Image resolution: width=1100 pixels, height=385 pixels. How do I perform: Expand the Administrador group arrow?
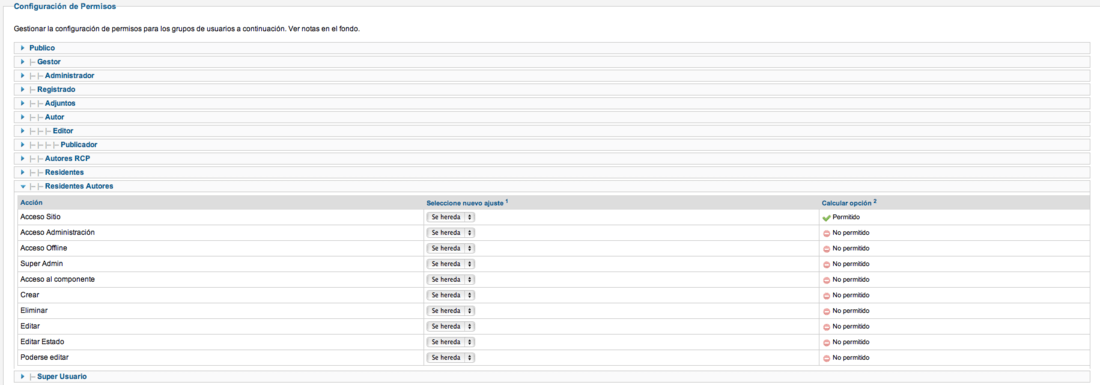coord(23,76)
